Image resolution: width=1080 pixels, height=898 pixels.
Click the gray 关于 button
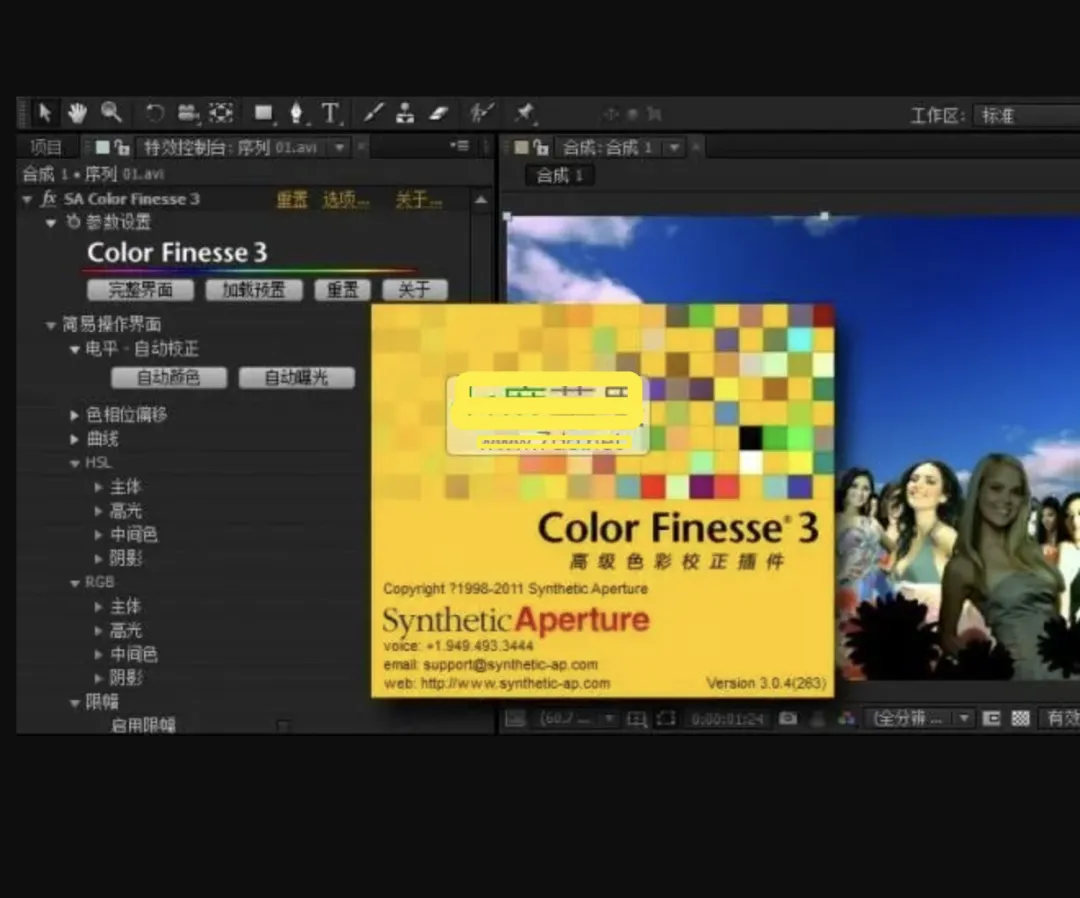[415, 290]
